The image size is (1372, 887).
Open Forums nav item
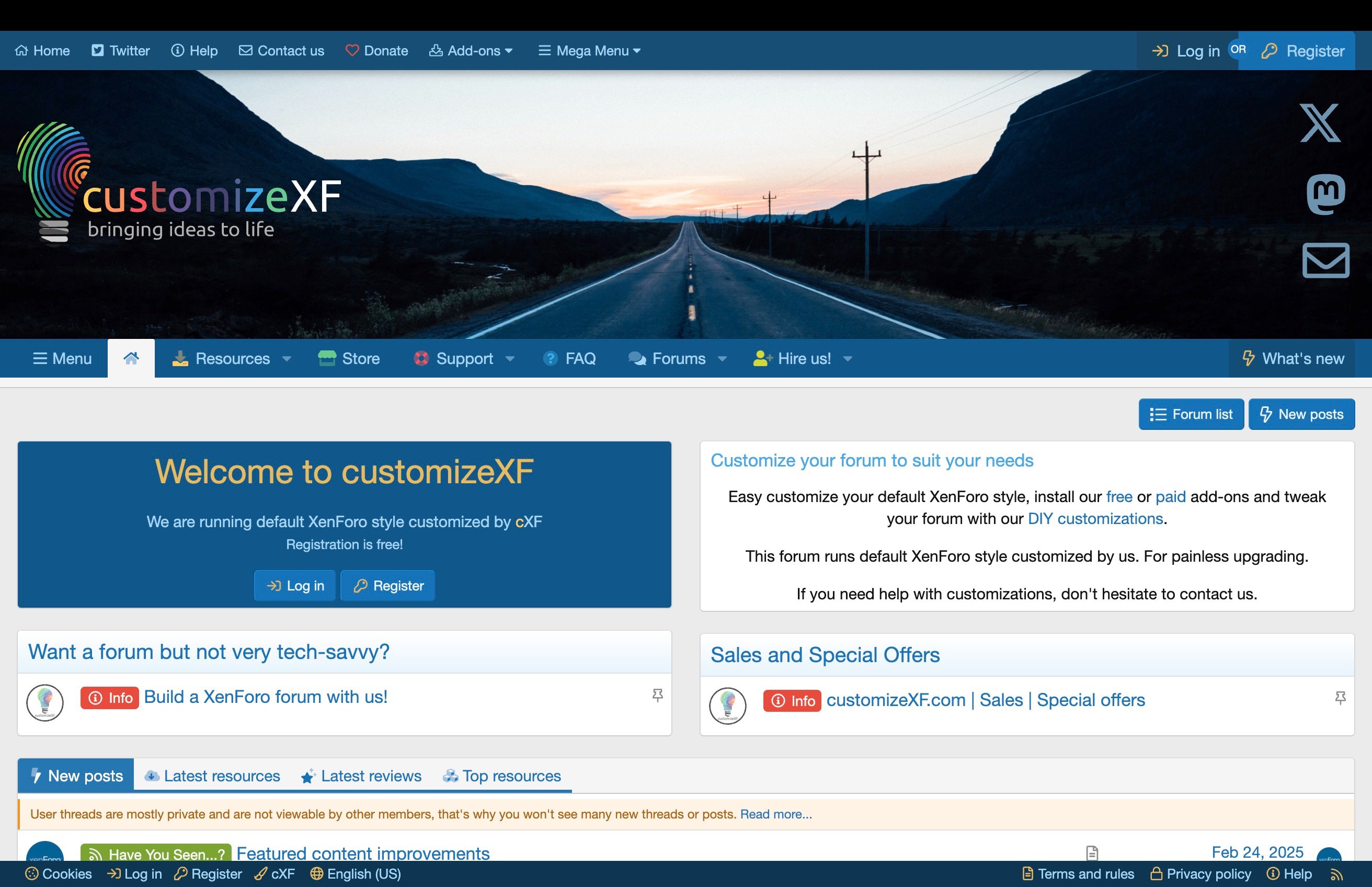point(667,358)
